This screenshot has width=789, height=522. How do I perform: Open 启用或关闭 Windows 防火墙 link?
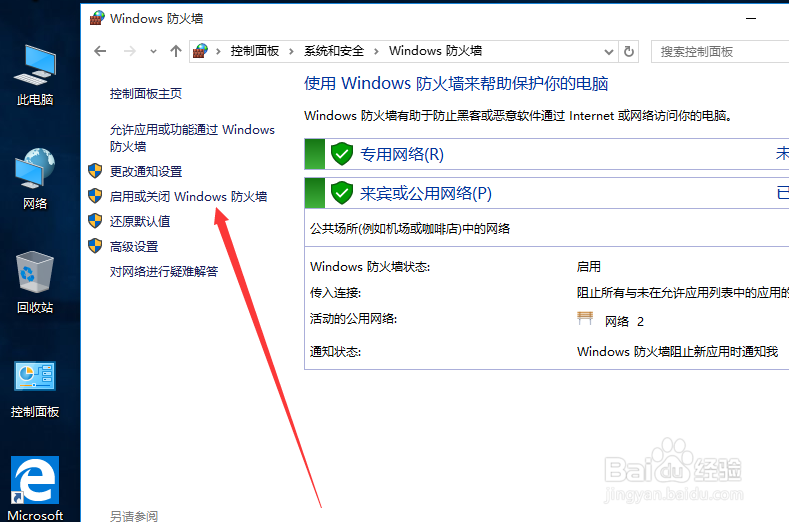(x=188, y=196)
